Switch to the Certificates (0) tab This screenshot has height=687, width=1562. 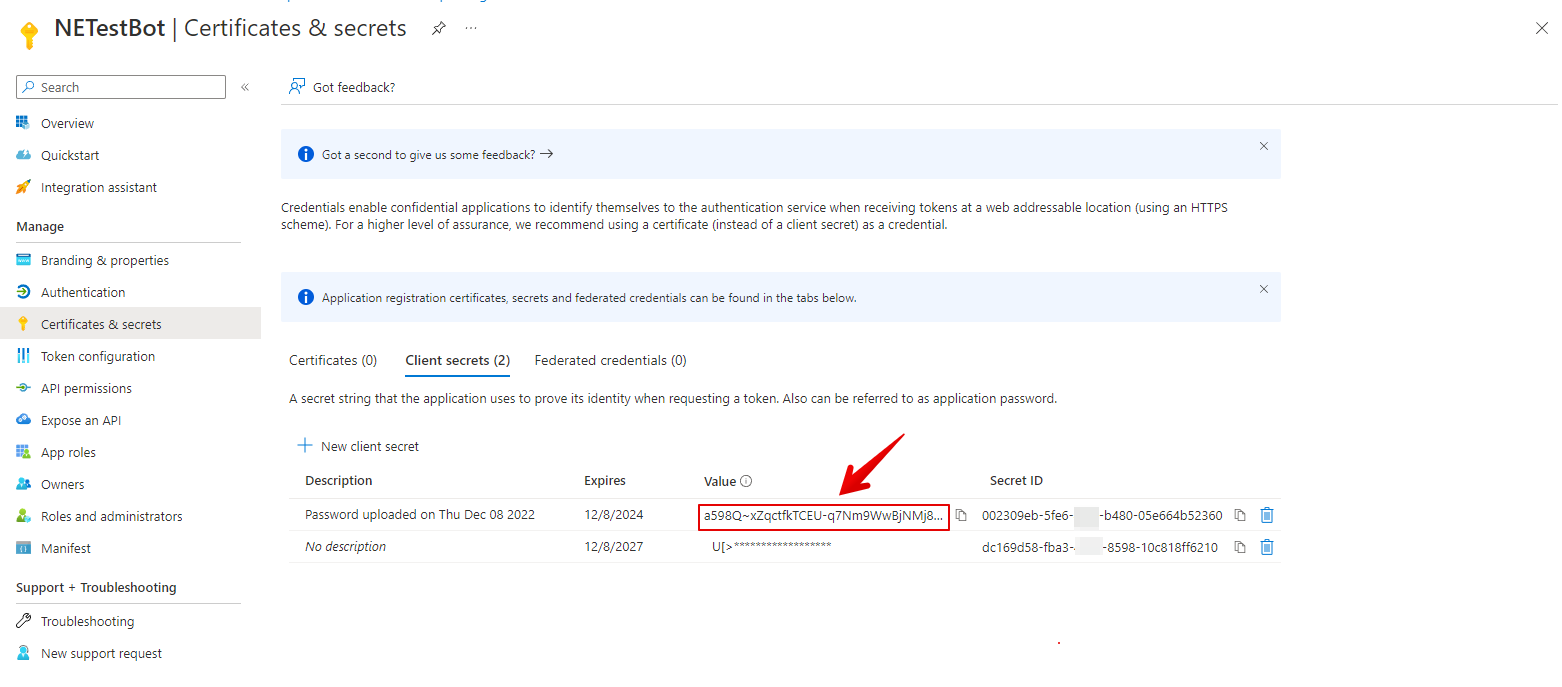click(x=333, y=360)
